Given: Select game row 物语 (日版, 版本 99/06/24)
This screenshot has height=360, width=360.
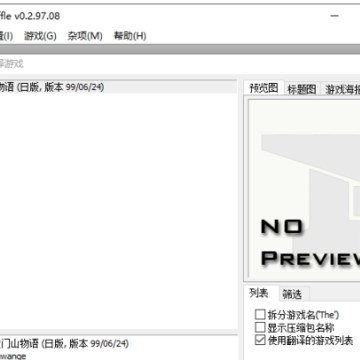Looking at the screenshot, I should [x=118, y=87].
